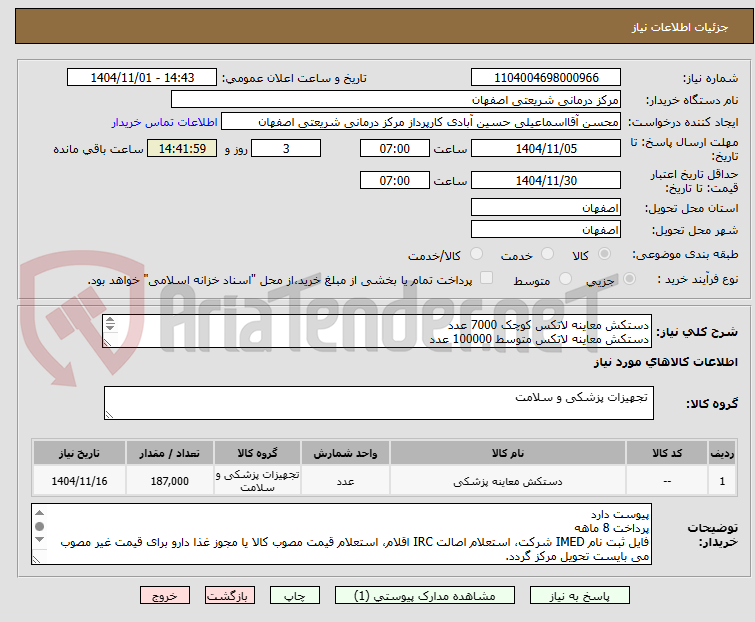The width and height of the screenshot is (755, 622).
Task: Click the announcement date 1404/11/01 field
Action: 142,78
